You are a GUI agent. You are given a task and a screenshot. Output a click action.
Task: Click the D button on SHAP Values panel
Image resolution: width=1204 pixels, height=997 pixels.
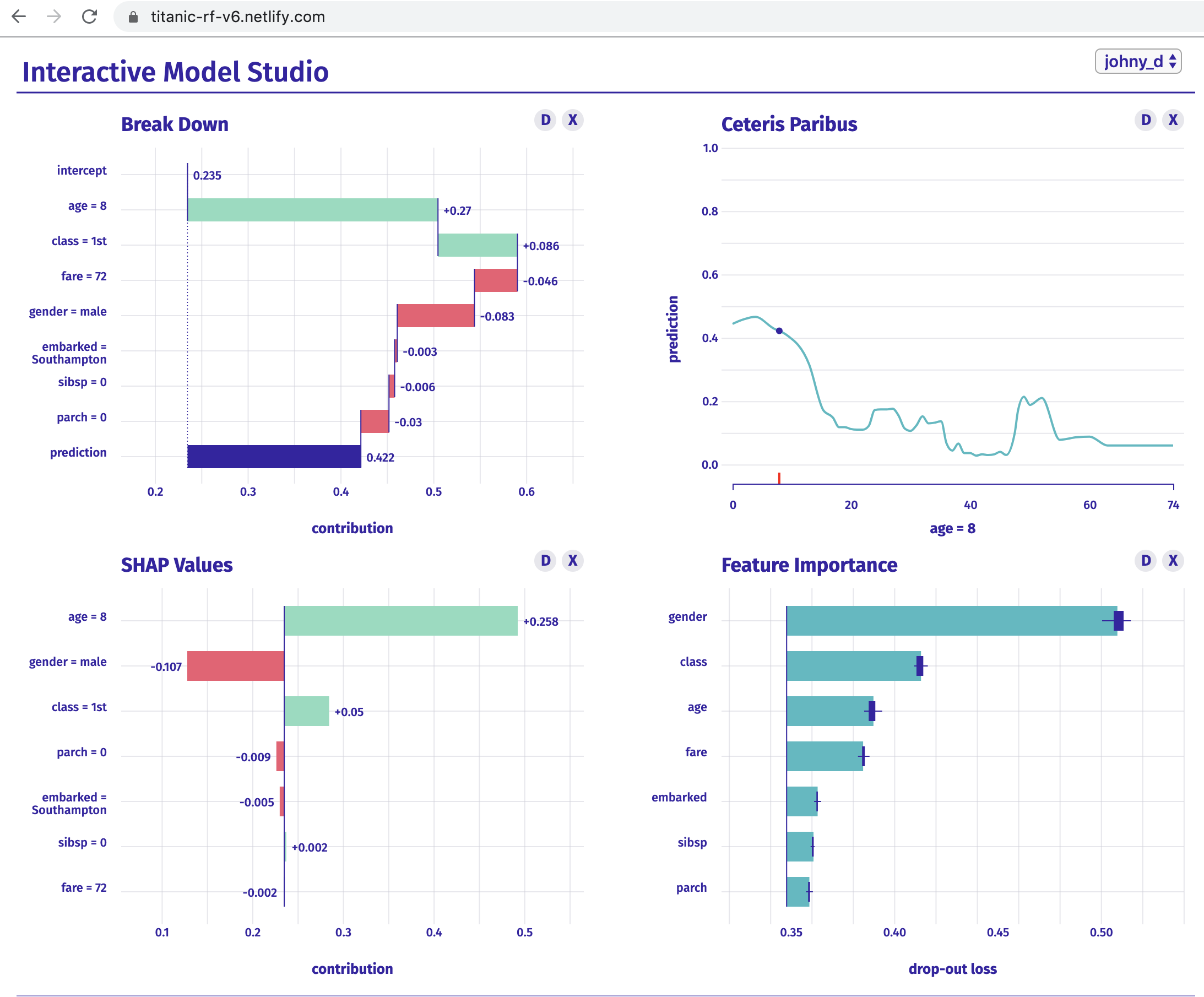click(545, 560)
